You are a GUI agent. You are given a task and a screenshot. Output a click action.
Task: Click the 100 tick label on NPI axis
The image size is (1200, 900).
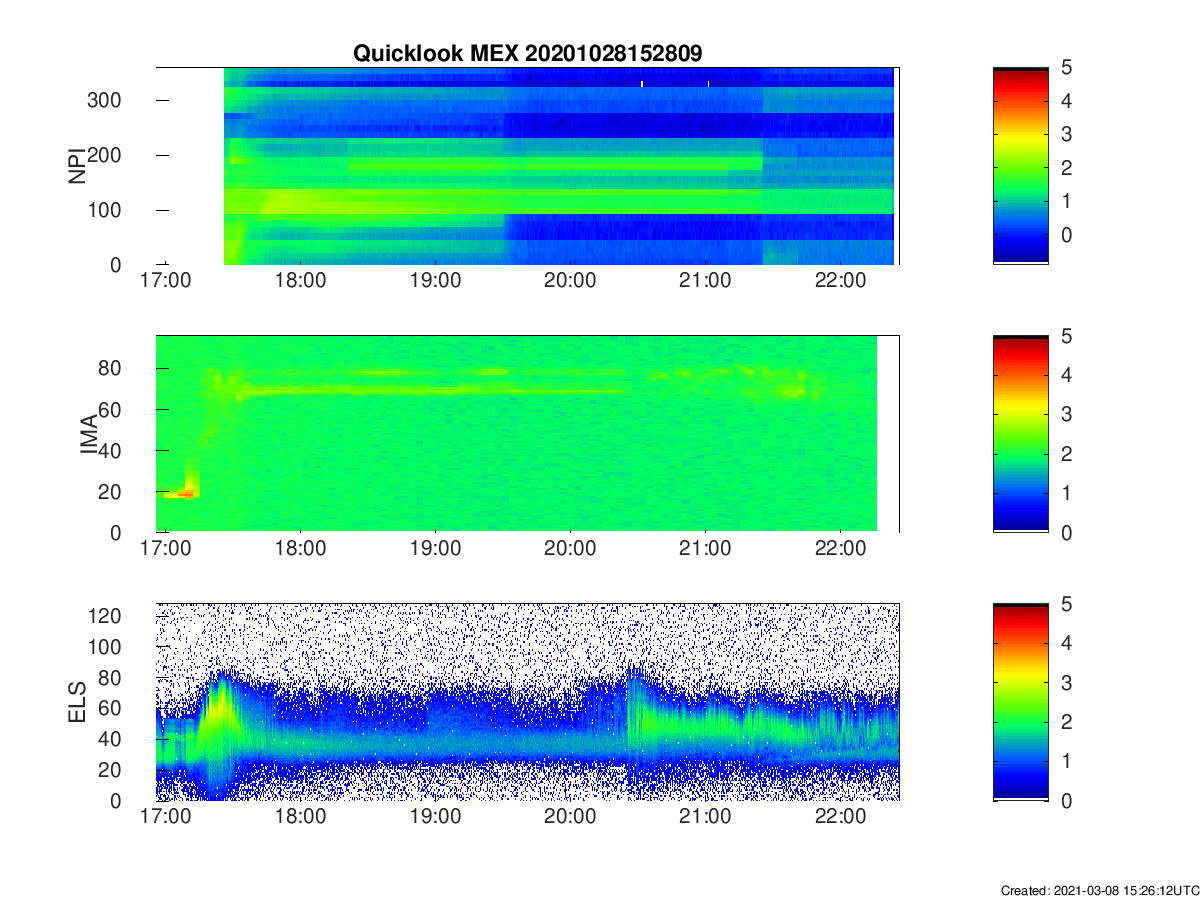point(107,210)
